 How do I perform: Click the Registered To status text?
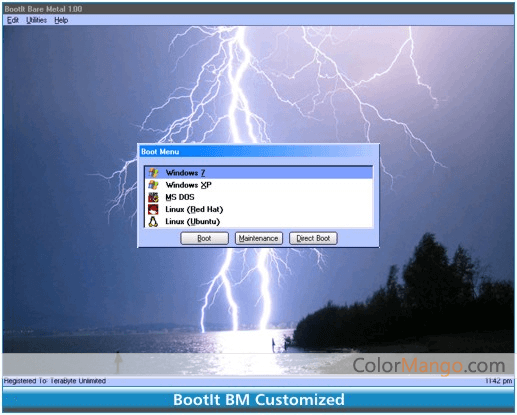(x=55, y=381)
